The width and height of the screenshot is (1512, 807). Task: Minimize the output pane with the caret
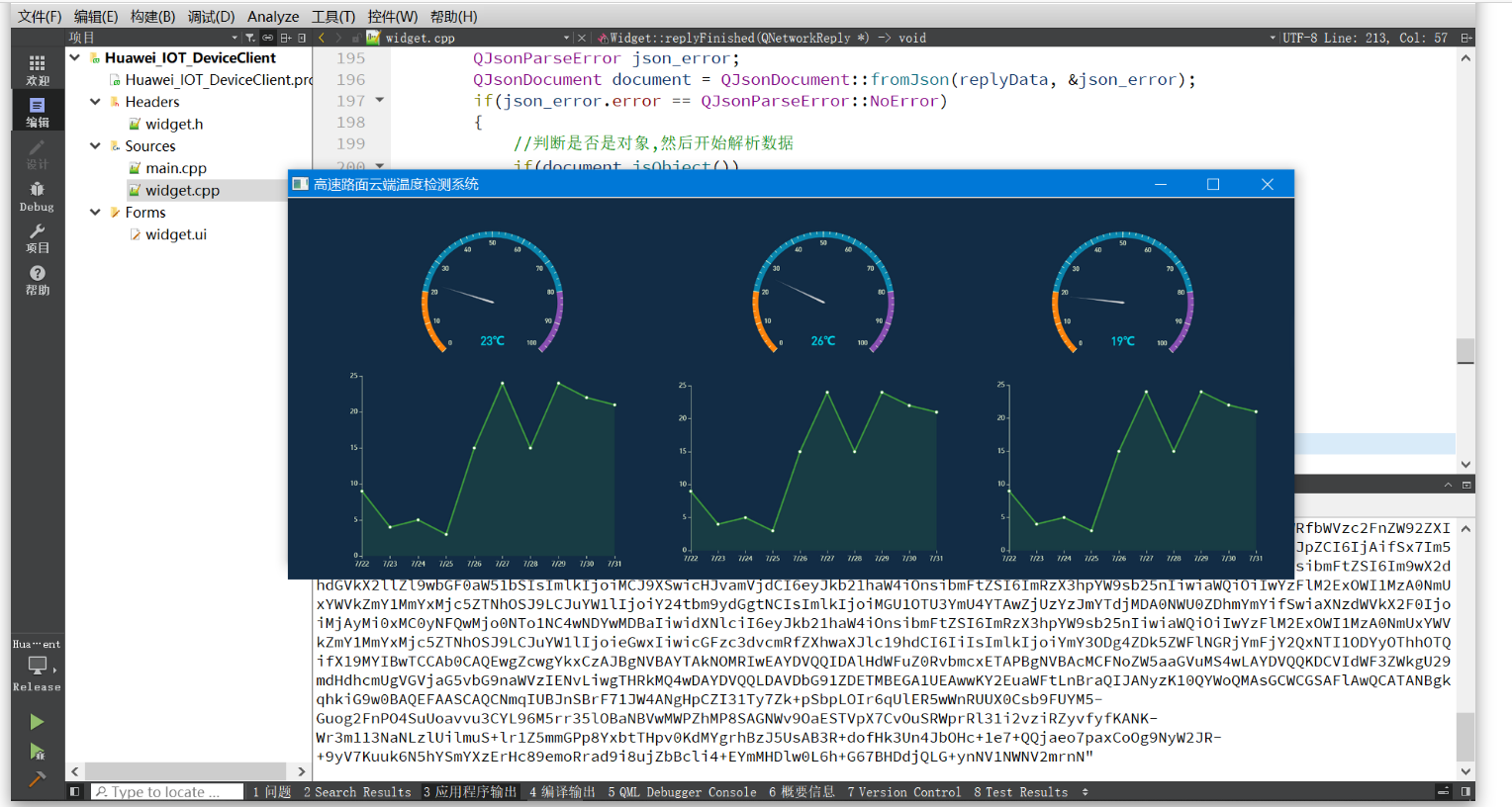[x=1448, y=485]
